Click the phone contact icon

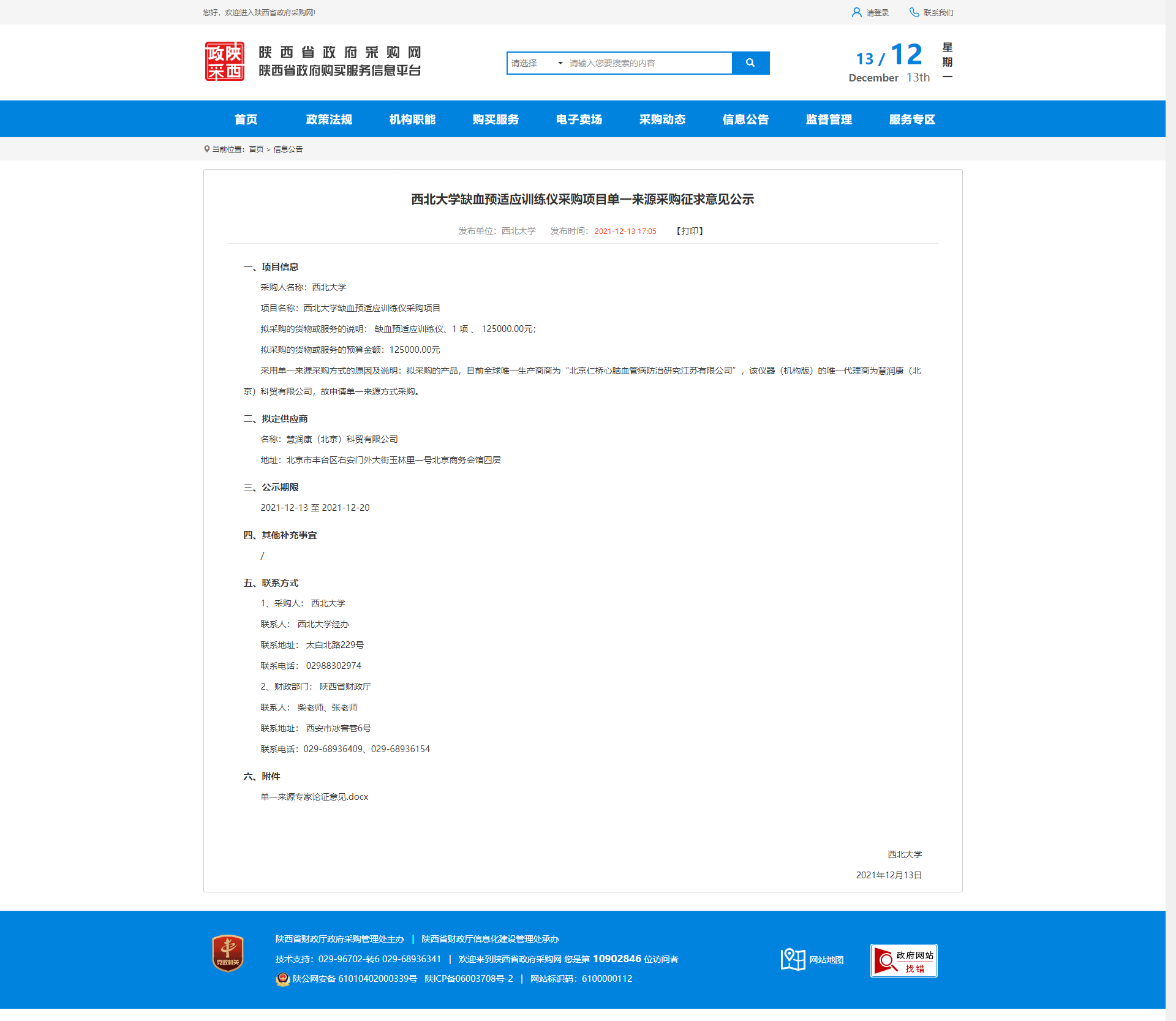[x=914, y=12]
